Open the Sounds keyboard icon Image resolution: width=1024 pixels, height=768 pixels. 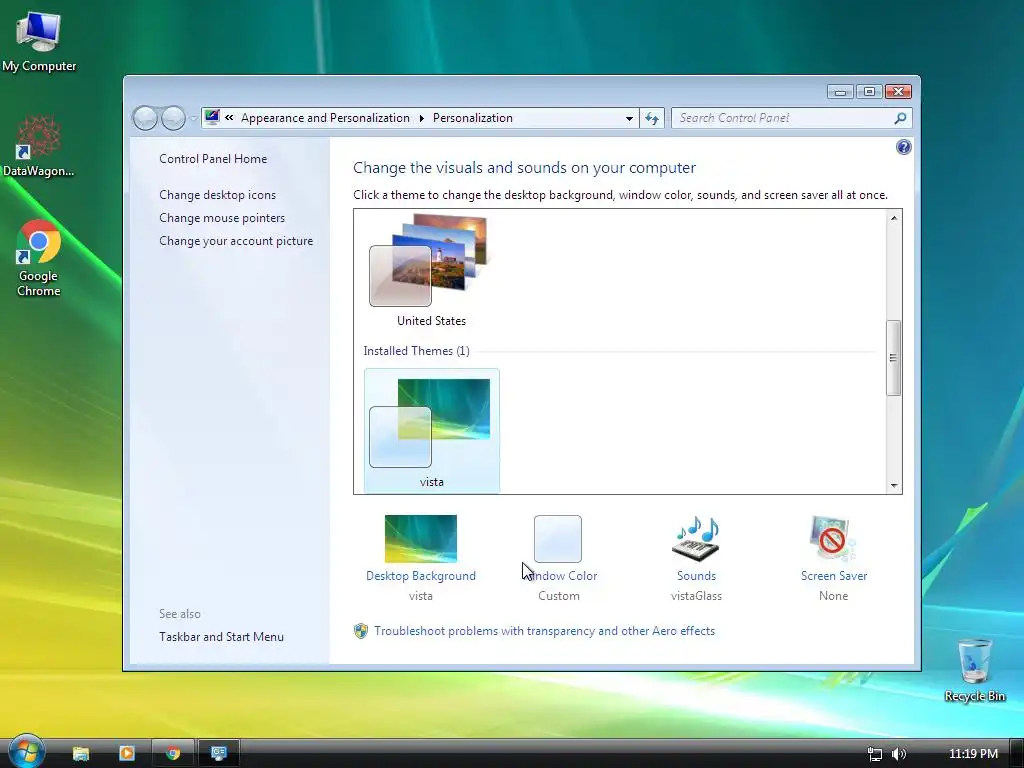tap(696, 539)
